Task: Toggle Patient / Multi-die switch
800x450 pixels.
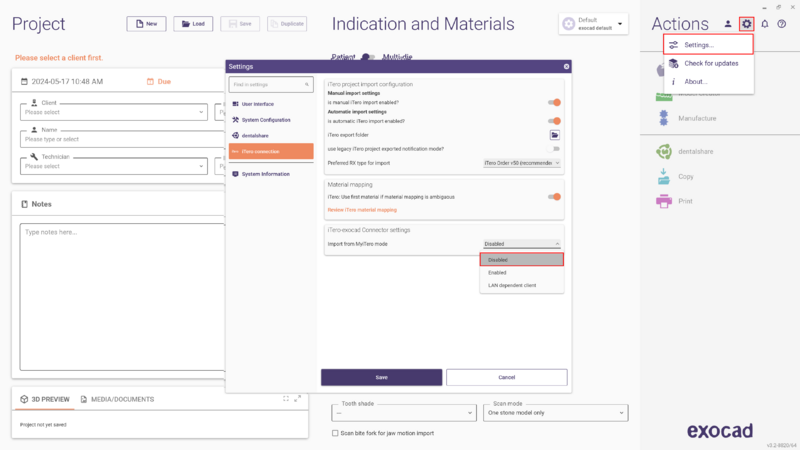Action: click(x=368, y=57)
